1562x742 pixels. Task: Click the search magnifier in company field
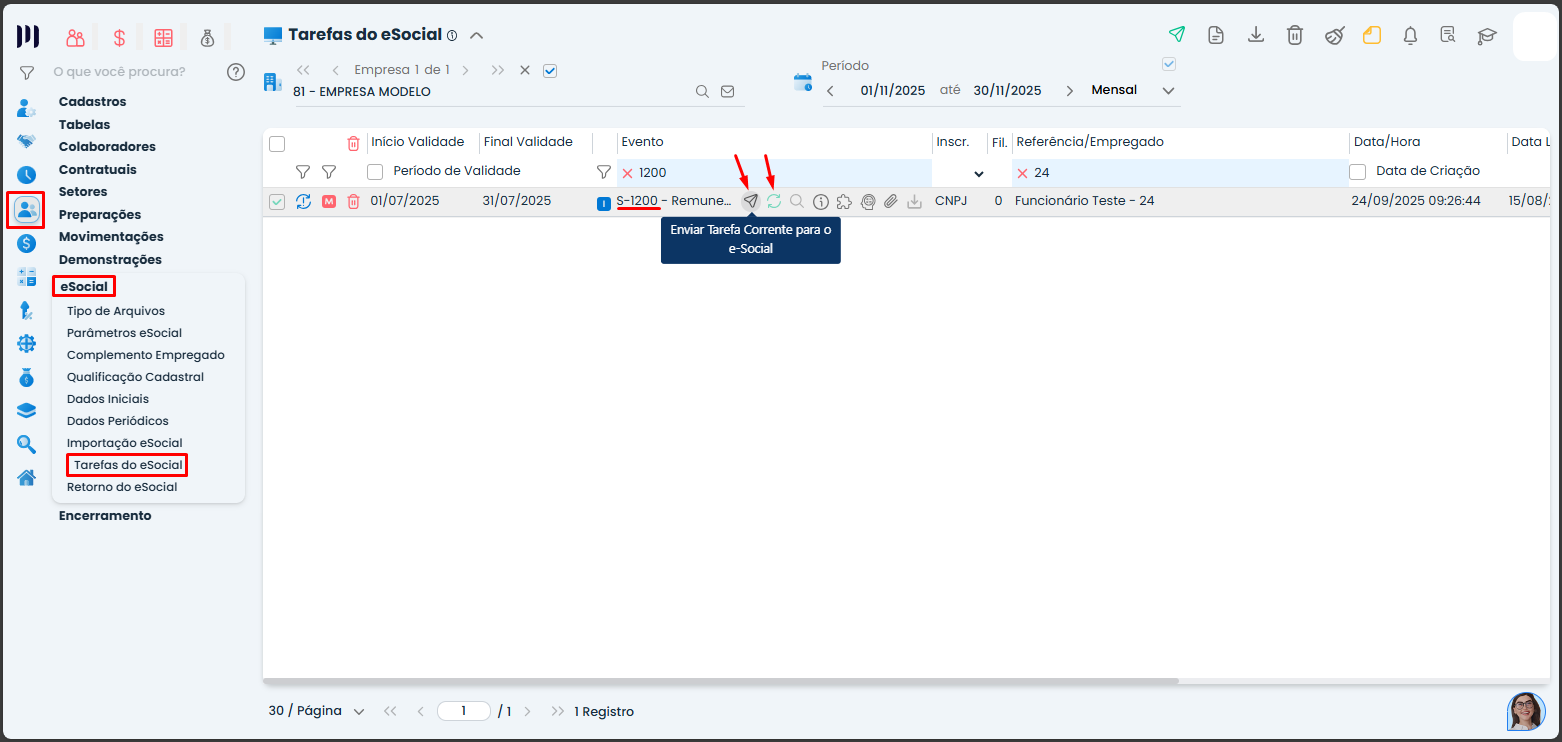coord(703,91)
